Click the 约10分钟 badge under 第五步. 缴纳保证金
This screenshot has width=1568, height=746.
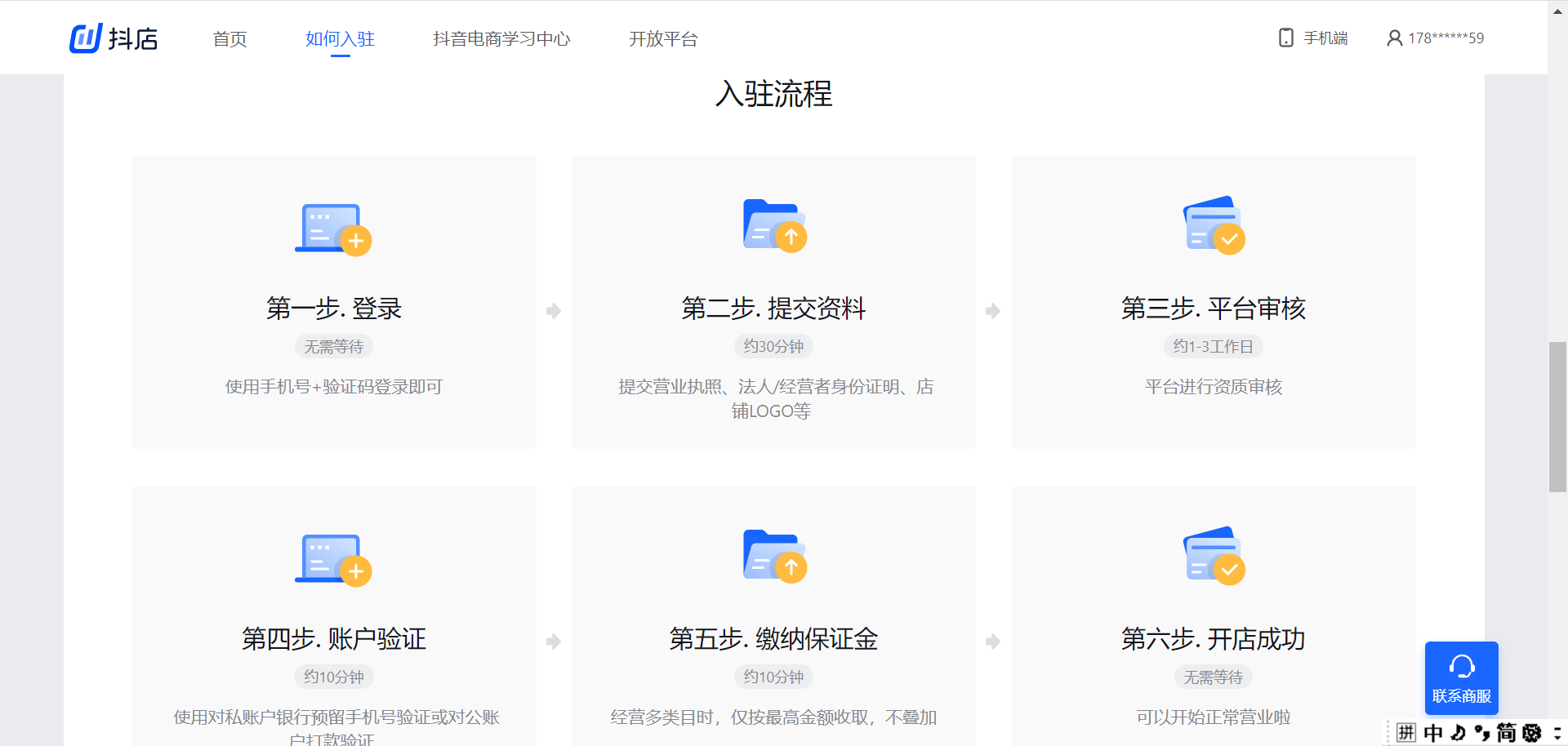point(774,677)
